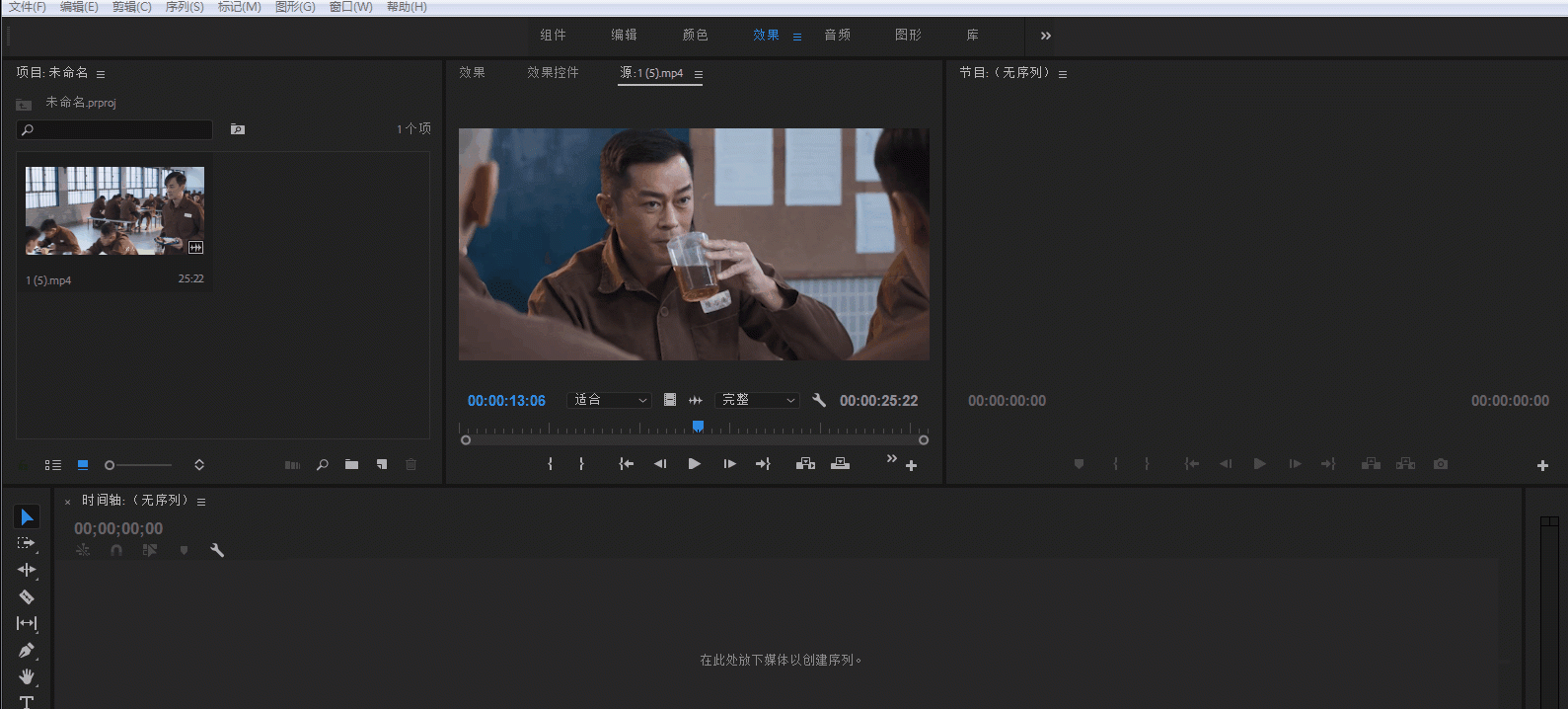1568x709 pixels.
Task: Play the source clip
Action: point(695,464)
